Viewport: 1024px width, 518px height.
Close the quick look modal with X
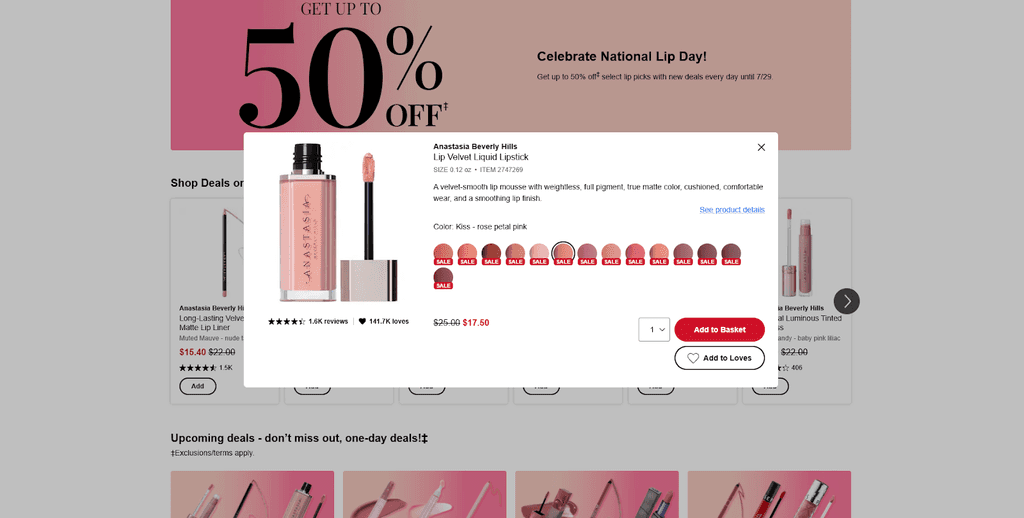pos(761,148)
